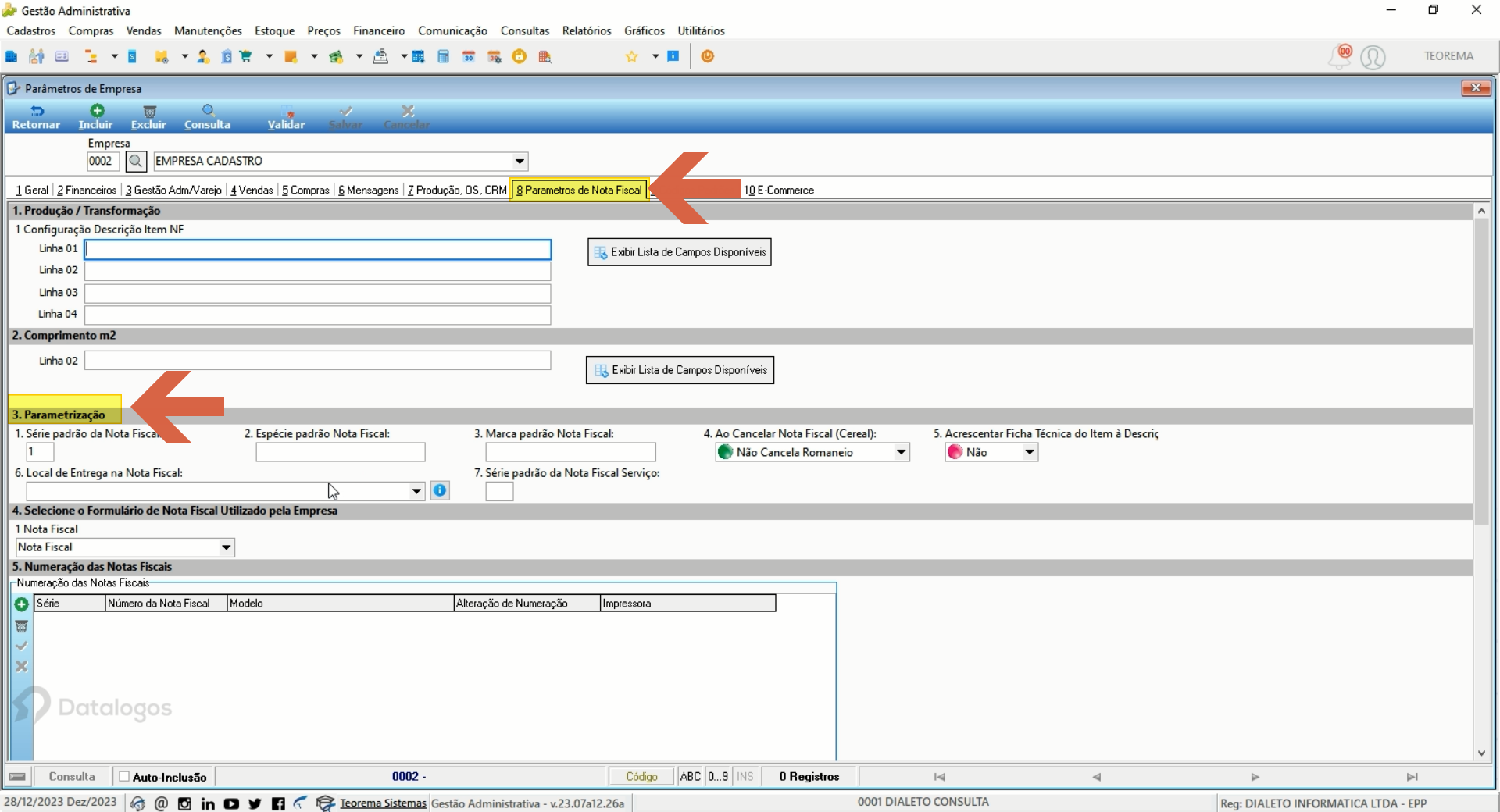
Task: Open the Não Cancela Romaneio dropdown
Action: (x=901, y=452)
